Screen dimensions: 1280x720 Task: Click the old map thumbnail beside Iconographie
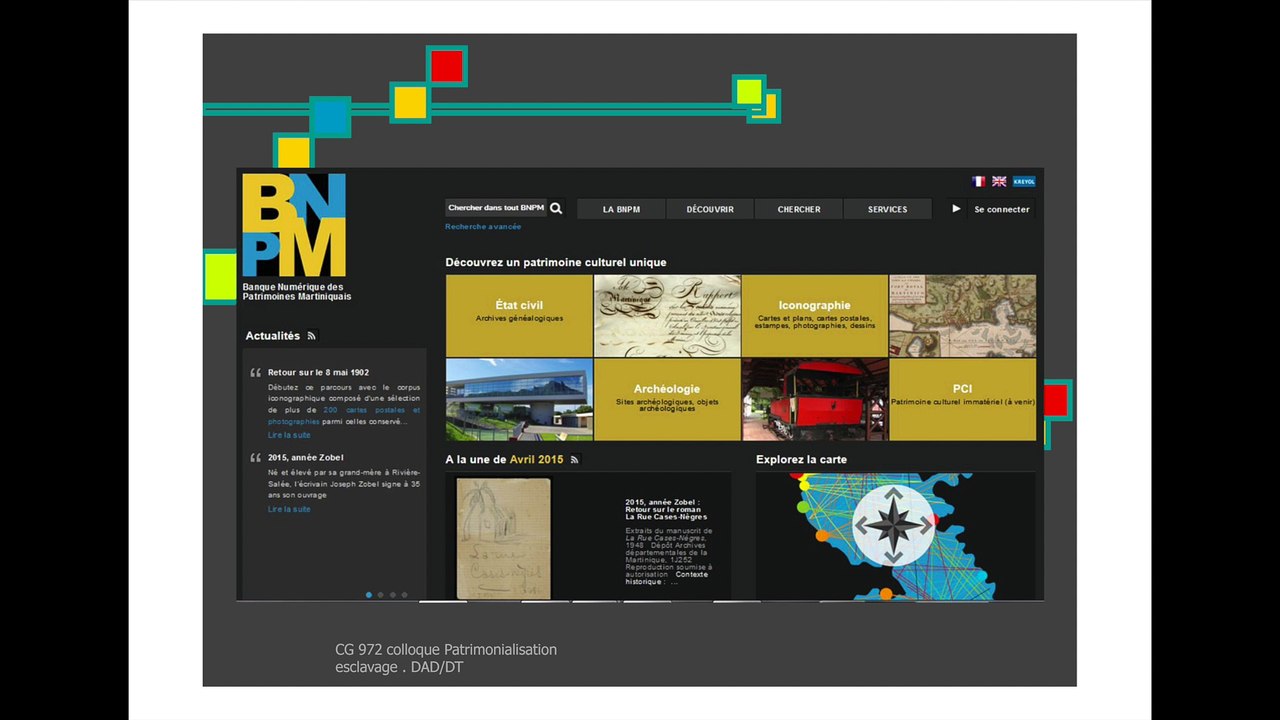point(963,316)
